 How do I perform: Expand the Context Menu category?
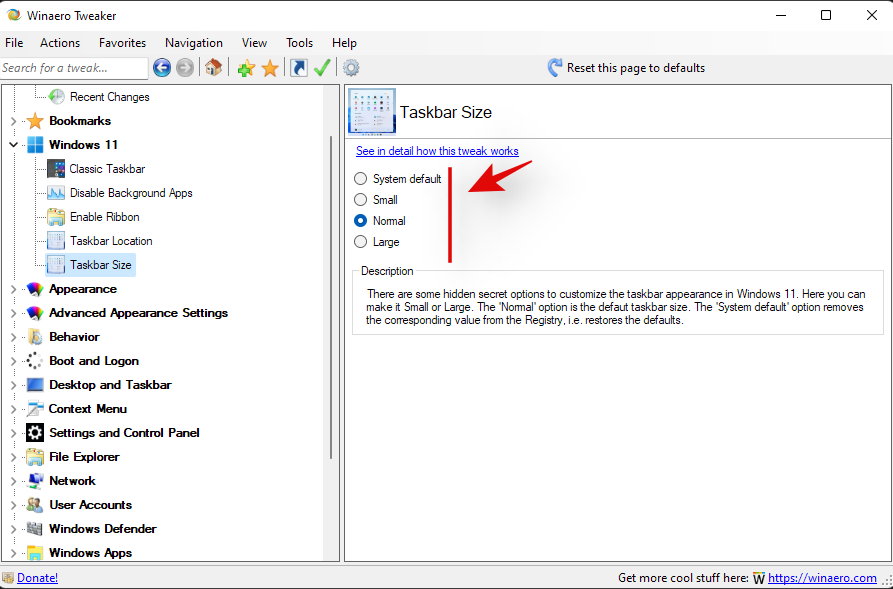pos(13,409)
